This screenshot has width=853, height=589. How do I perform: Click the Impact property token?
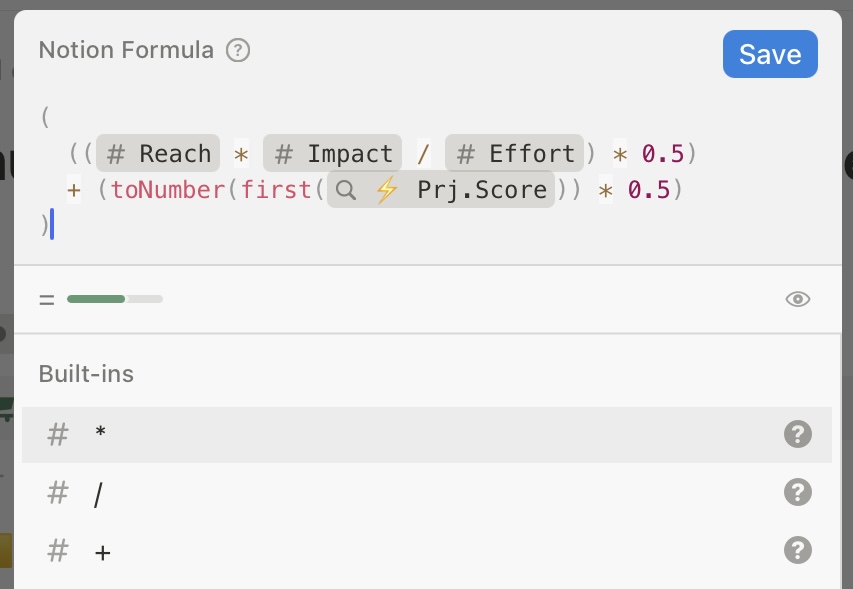click(332, 154)
